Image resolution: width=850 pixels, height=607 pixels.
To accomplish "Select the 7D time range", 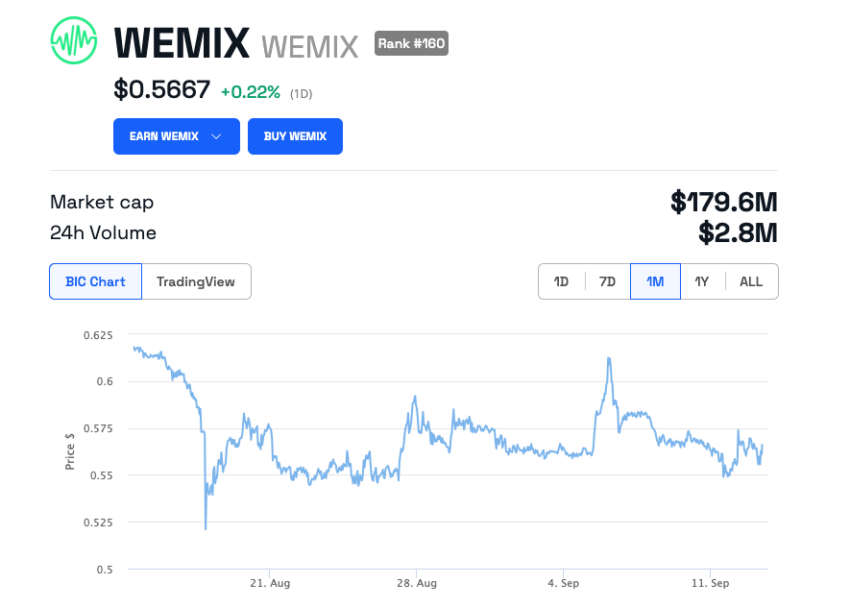I will [x=607, y=281].
